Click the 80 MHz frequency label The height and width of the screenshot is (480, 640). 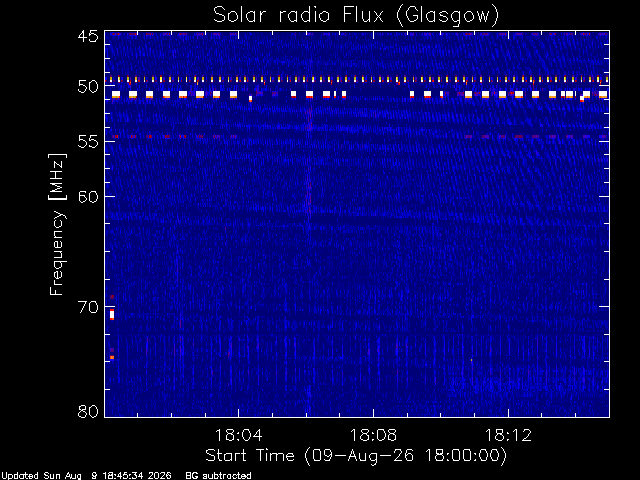[88, 411]
